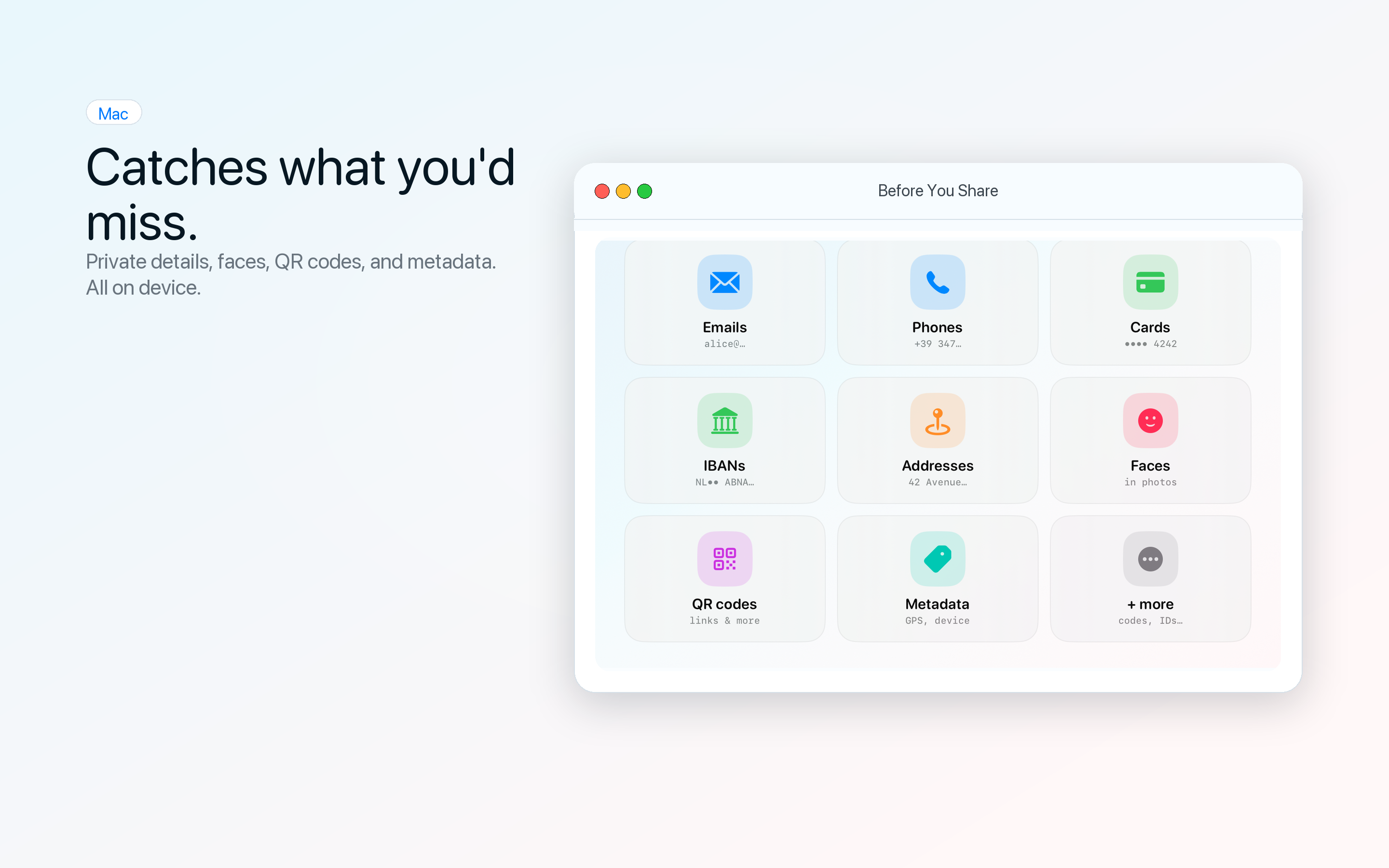Close the Before You Share window

(601, 191)
